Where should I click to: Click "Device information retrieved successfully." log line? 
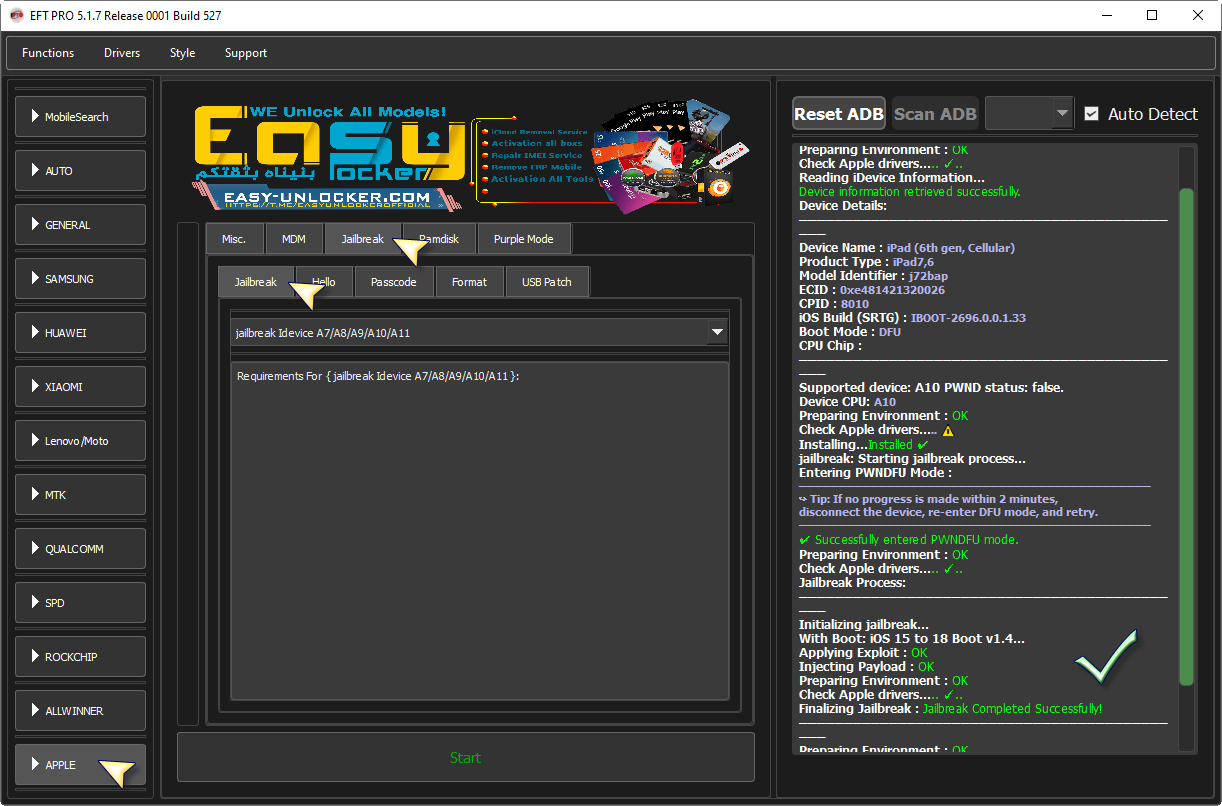910,192
